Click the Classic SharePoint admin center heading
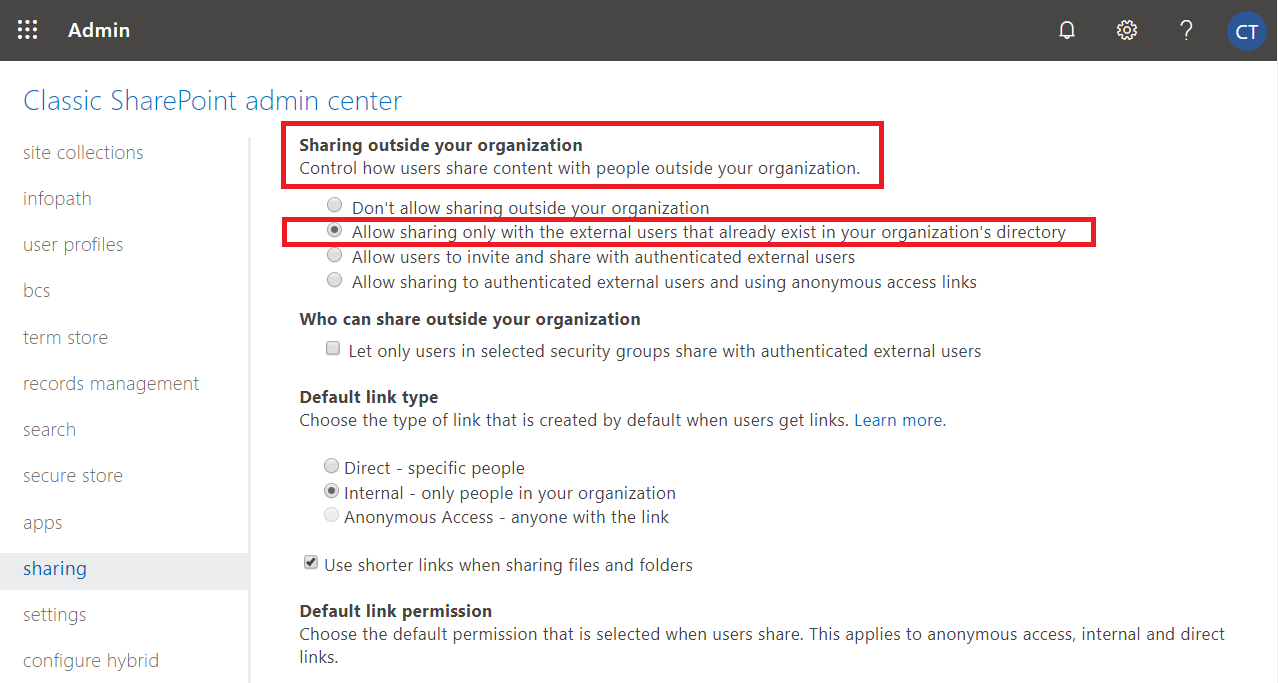This screenshot has width=1278, height=683. [212, 101]
